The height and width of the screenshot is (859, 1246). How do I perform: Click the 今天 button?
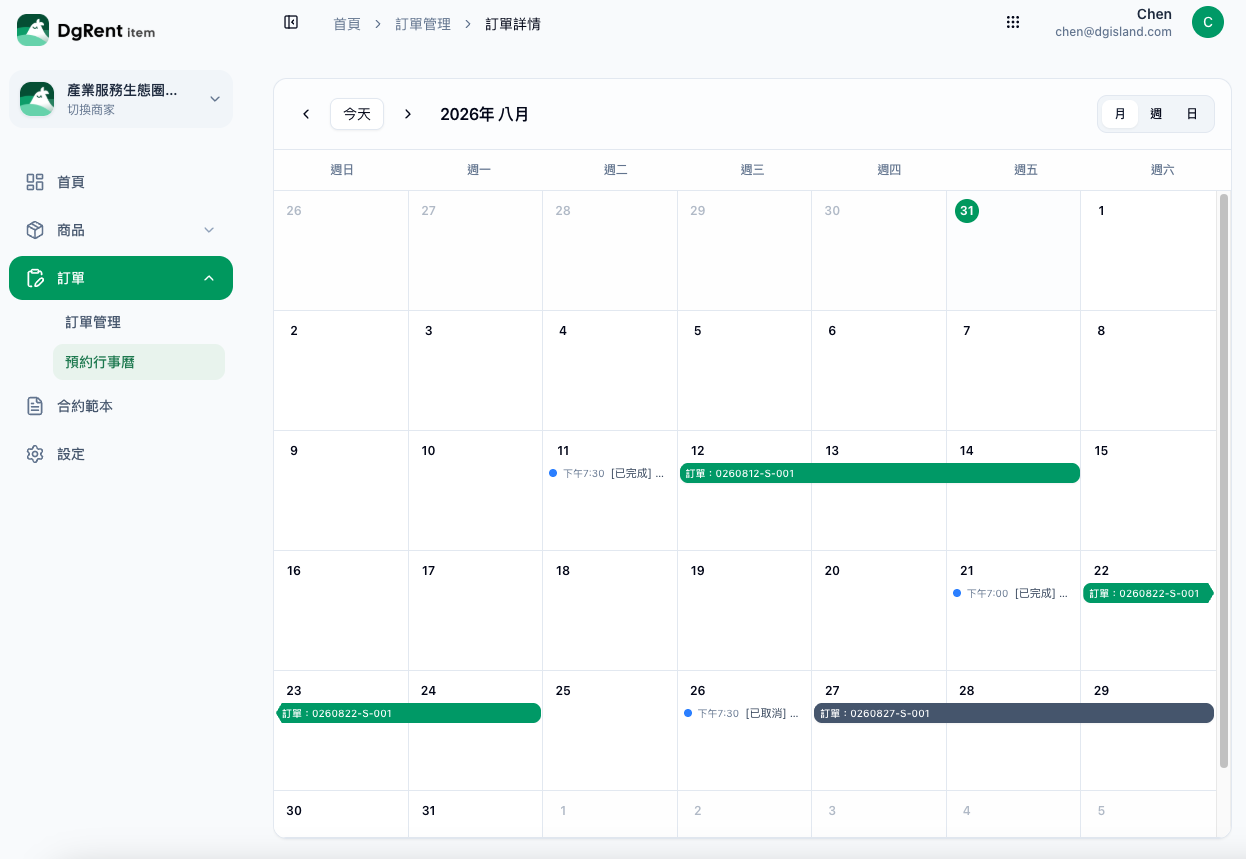[x=357, y=114]
